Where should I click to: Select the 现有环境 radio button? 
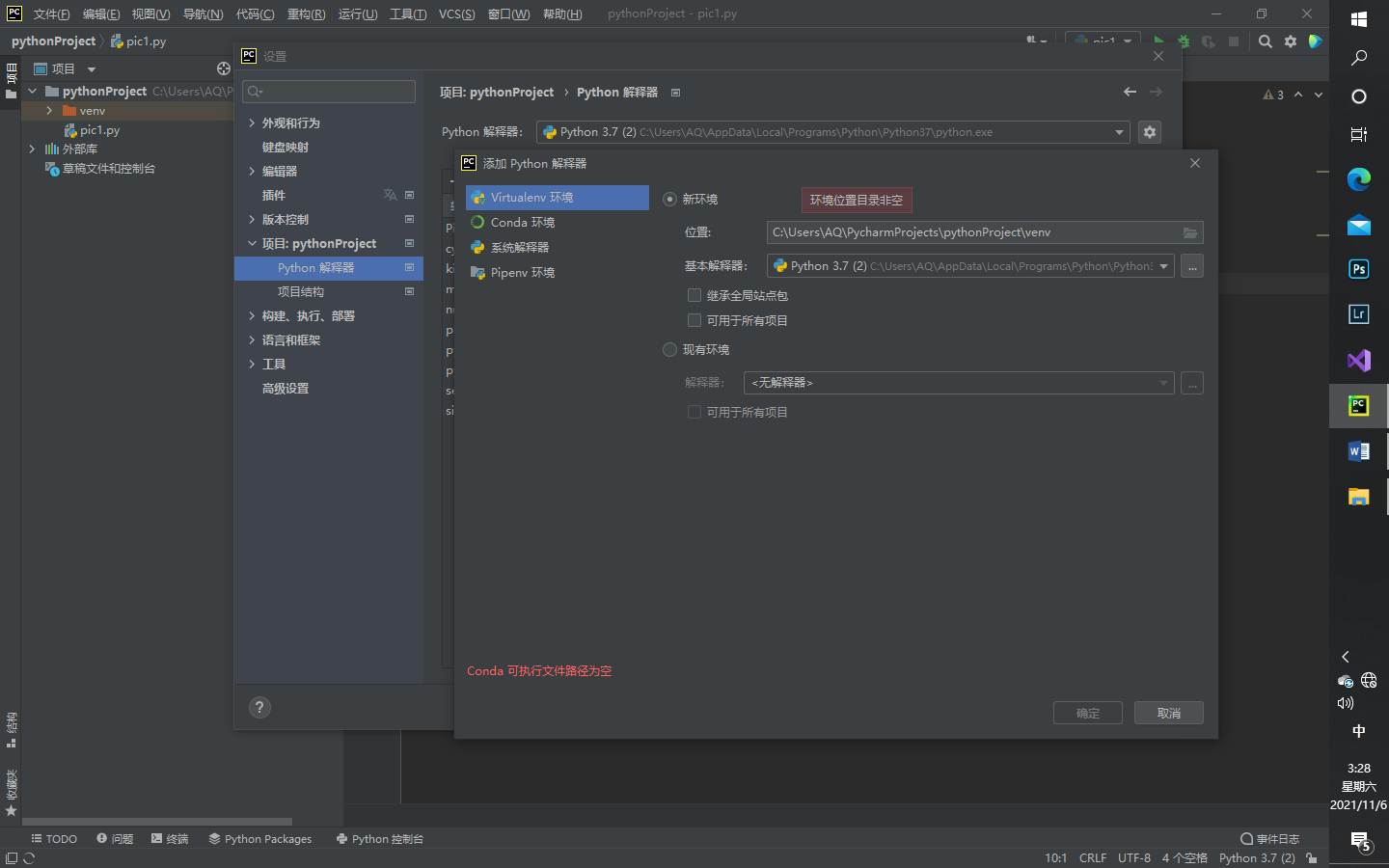click(x=669, y=349)
